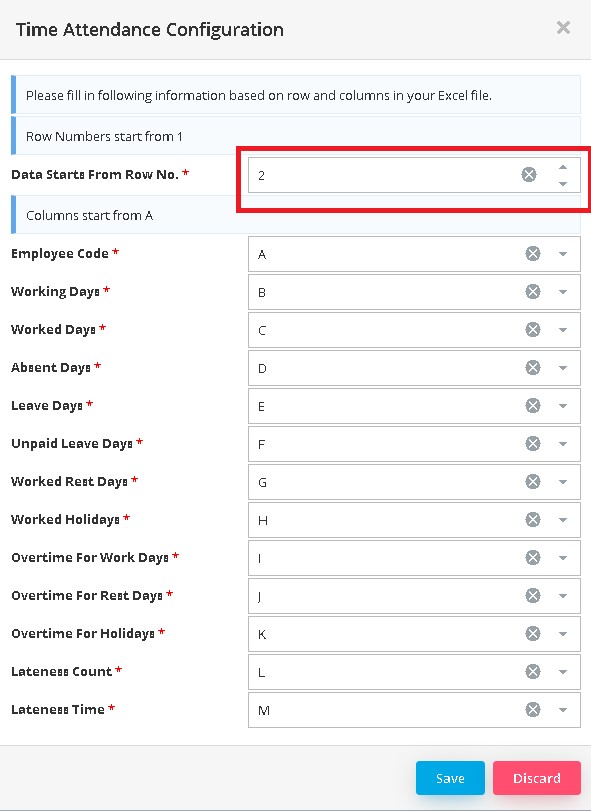
Task: Open the Worked Rest Days dropdown
Action: point(563,482)
